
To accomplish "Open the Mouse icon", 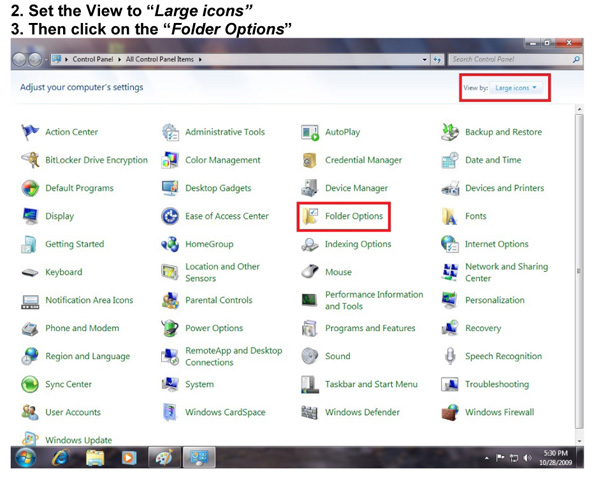I will point(310,272).
